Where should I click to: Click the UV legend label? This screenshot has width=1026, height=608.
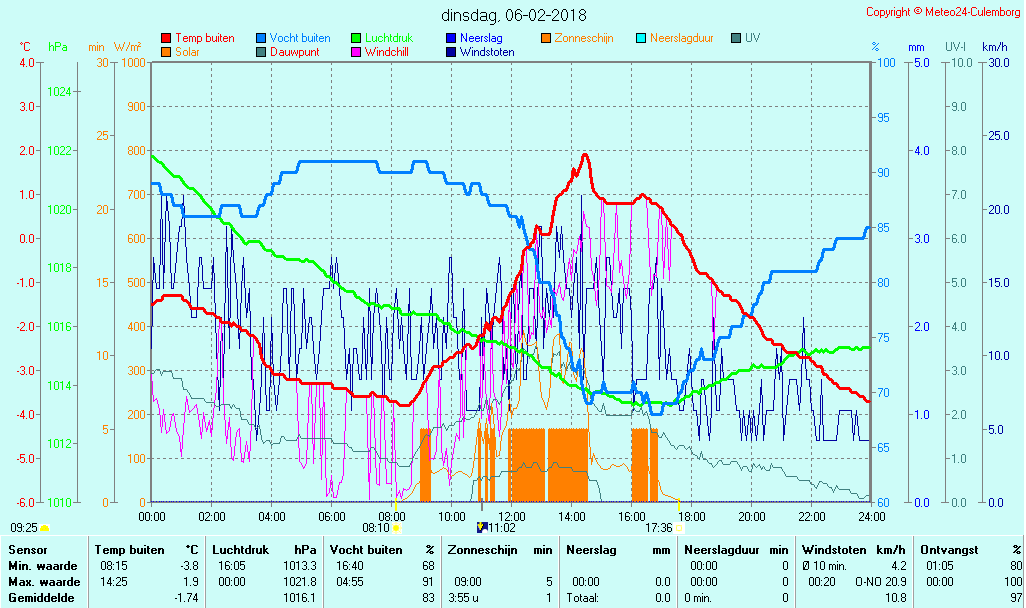(x=752, y=38)
